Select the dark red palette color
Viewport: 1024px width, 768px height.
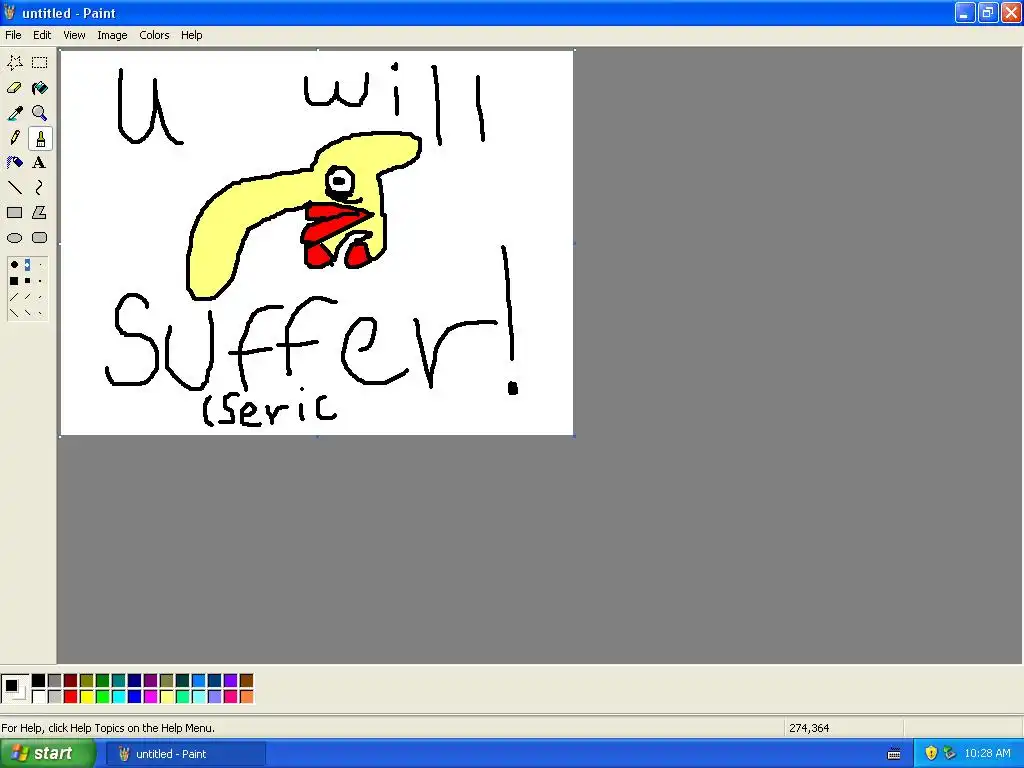point(71,681)
